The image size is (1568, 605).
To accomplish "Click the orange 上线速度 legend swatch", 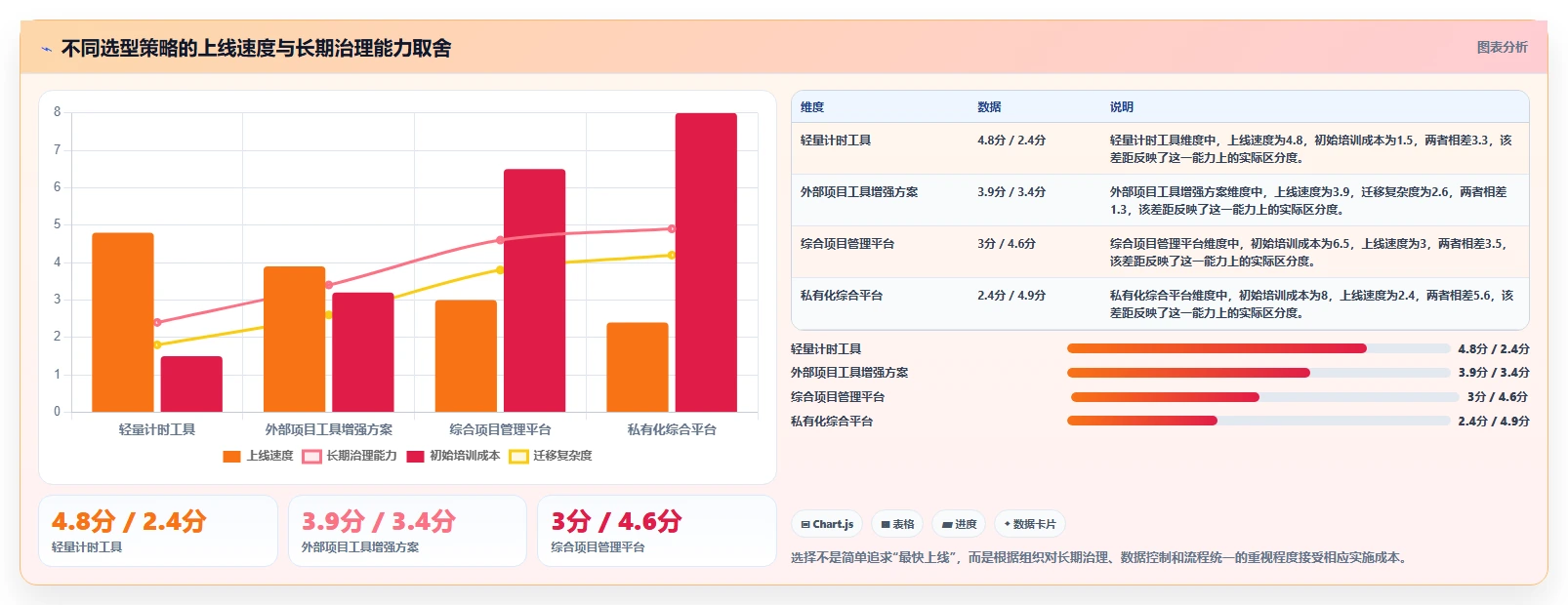I will 231,457.
